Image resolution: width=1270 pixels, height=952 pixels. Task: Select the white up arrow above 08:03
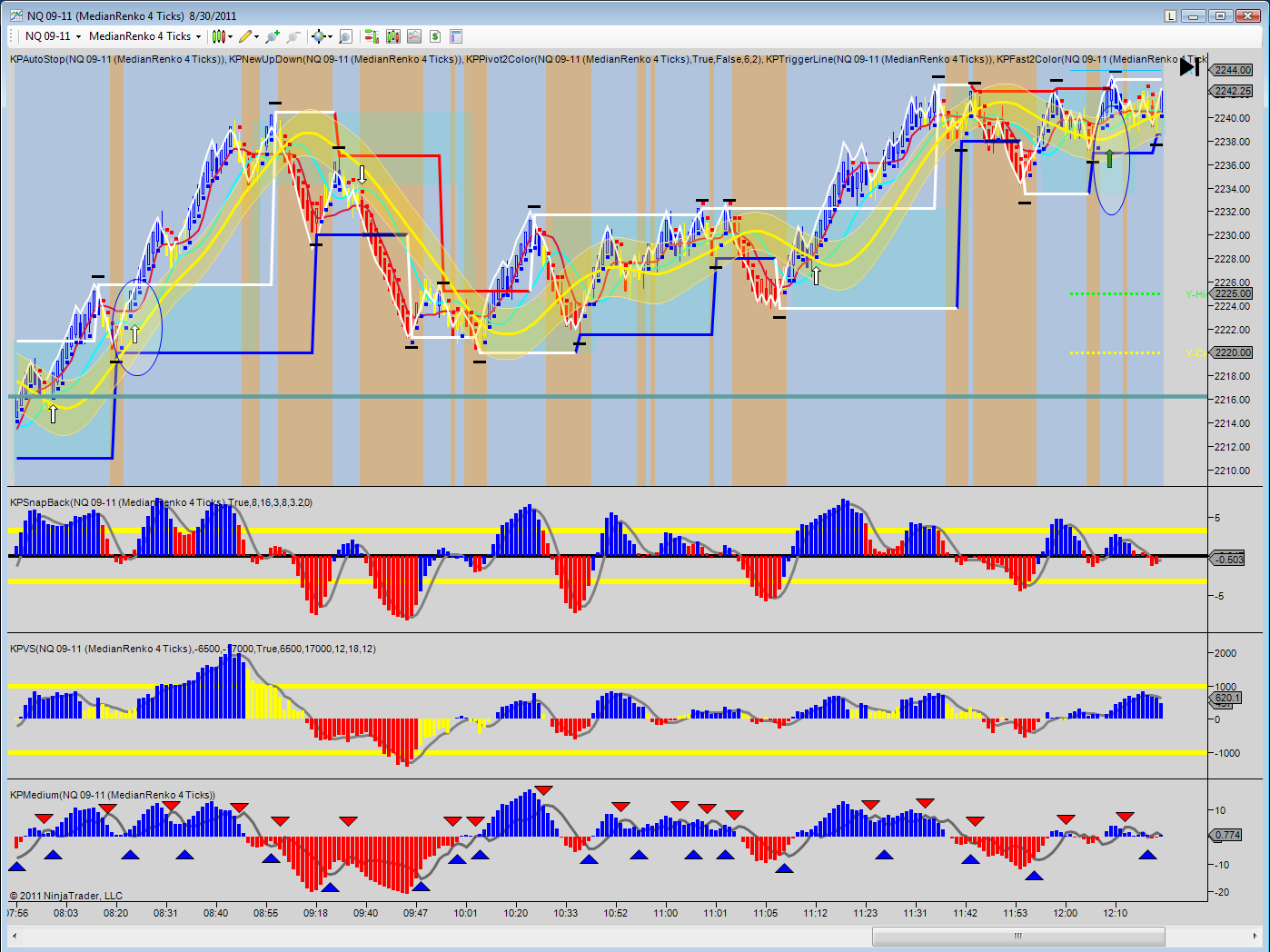(x=54, y=414)
